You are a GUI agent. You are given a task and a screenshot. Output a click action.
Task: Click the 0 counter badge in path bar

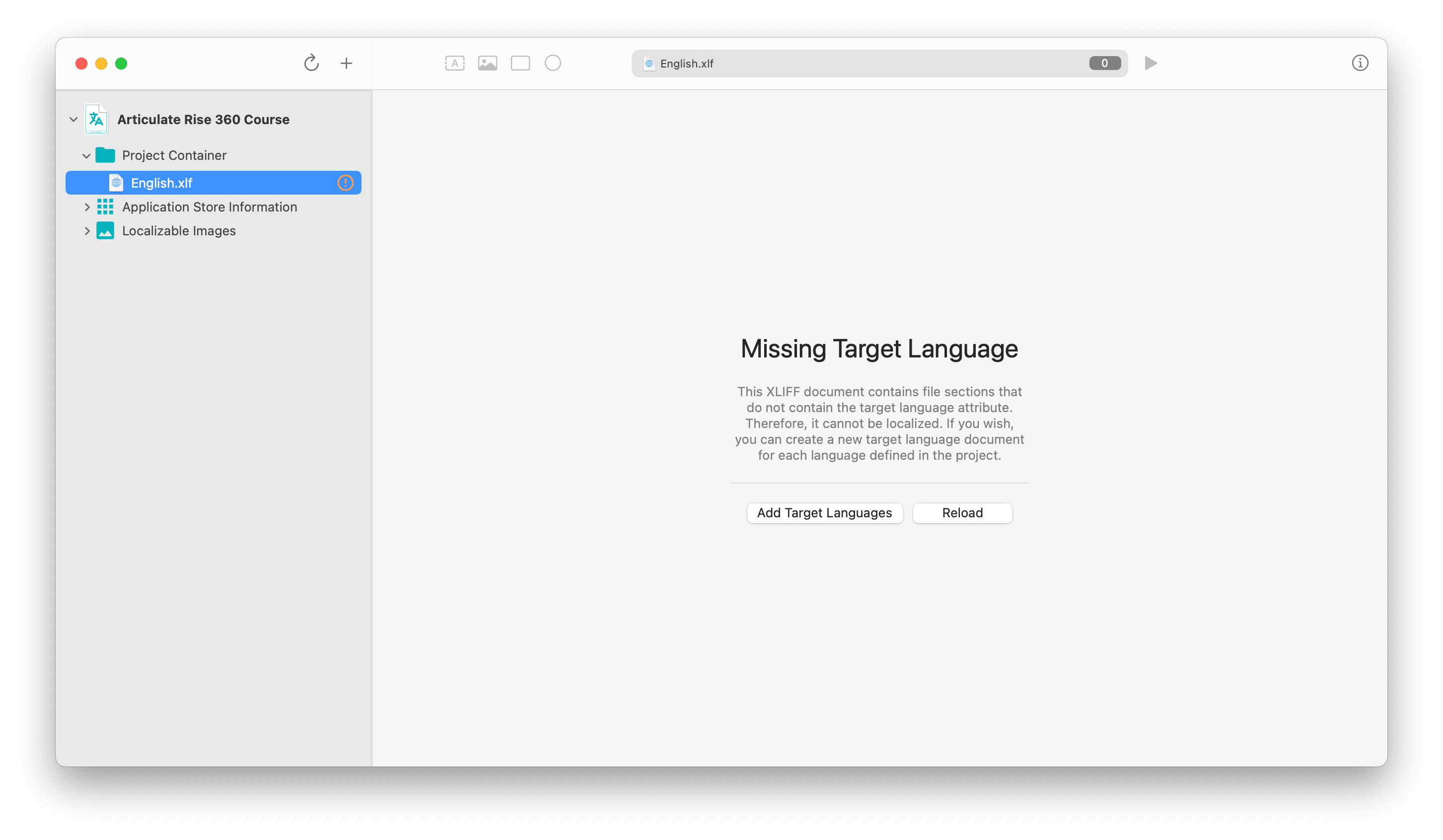pyautogui.click(x=1104, y=63)
